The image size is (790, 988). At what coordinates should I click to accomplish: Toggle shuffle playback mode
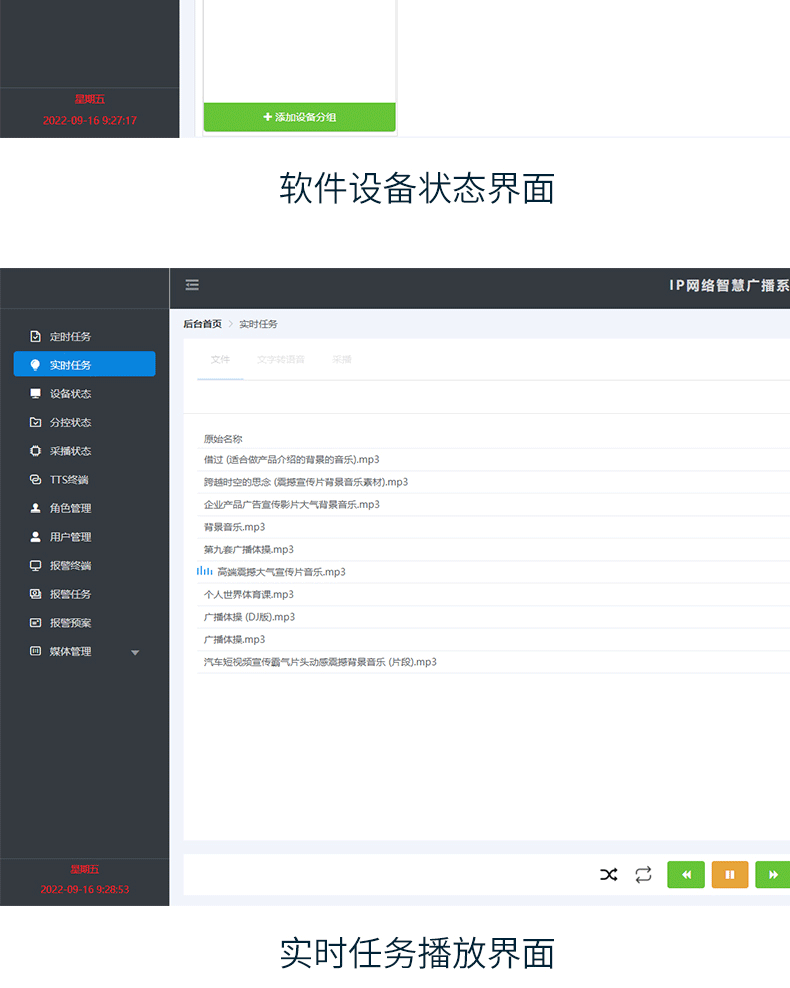(x=608, y=875)
